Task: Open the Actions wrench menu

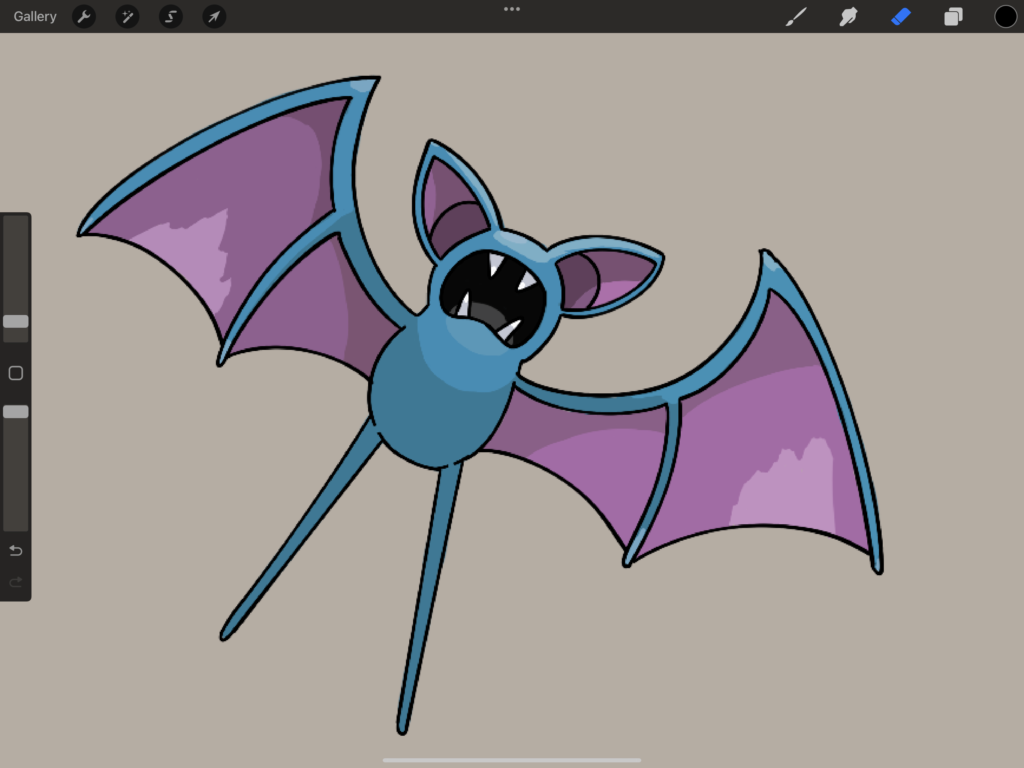Action: [x=84, y=16]
